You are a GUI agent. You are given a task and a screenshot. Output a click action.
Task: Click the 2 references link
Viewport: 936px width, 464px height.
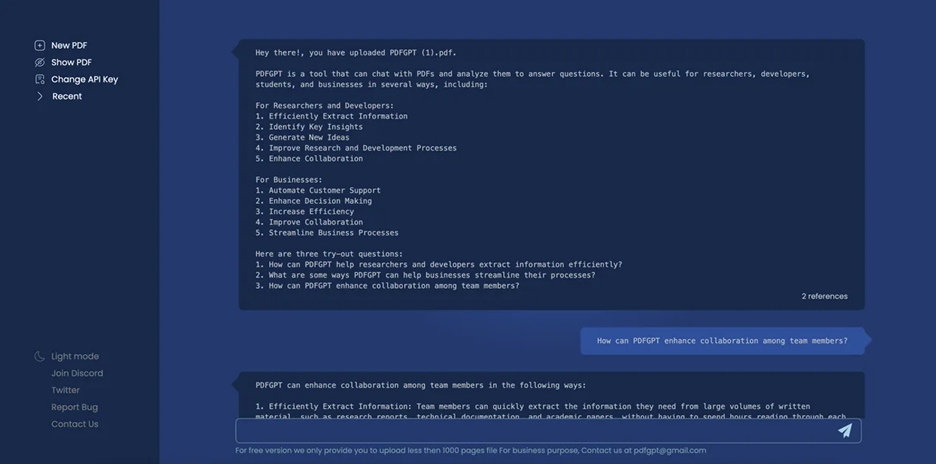point(824,296)
